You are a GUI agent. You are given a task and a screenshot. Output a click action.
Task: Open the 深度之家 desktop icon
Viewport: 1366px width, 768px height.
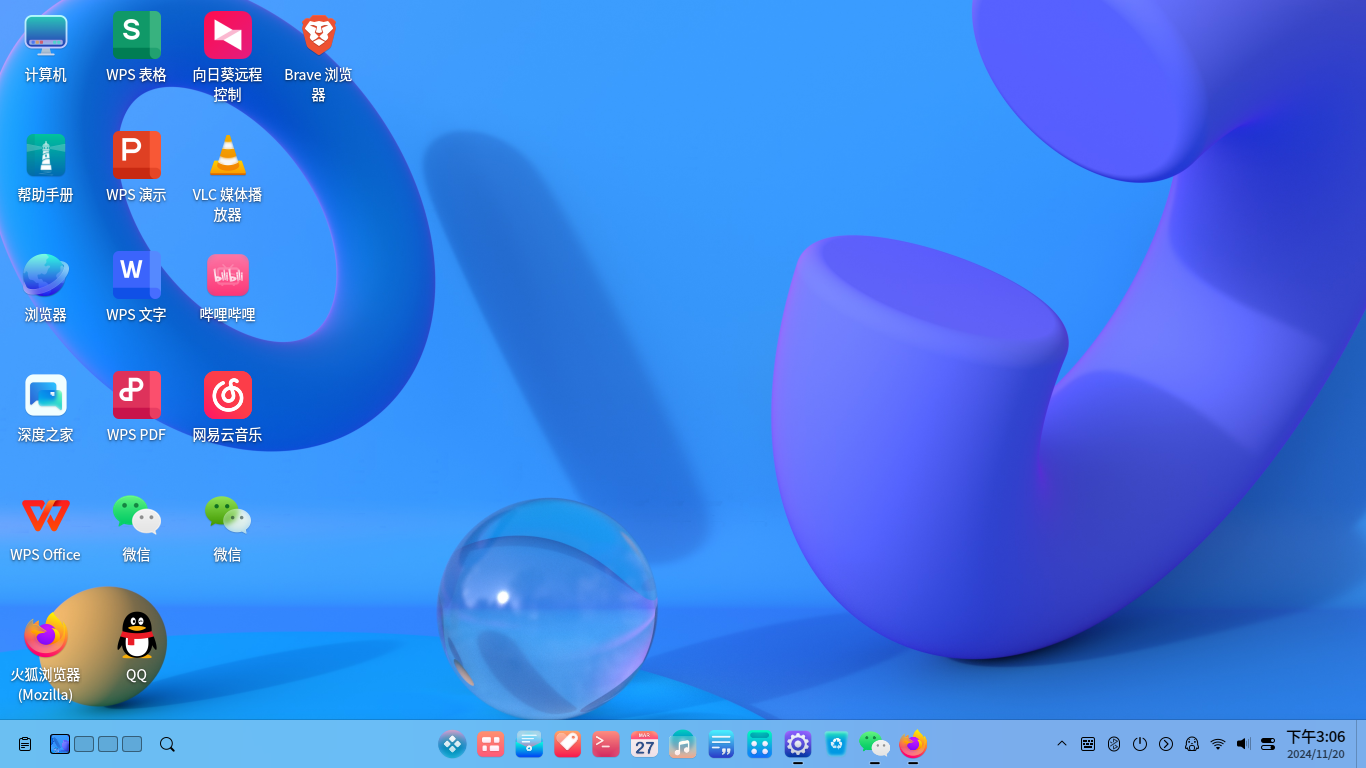point(46,396)
